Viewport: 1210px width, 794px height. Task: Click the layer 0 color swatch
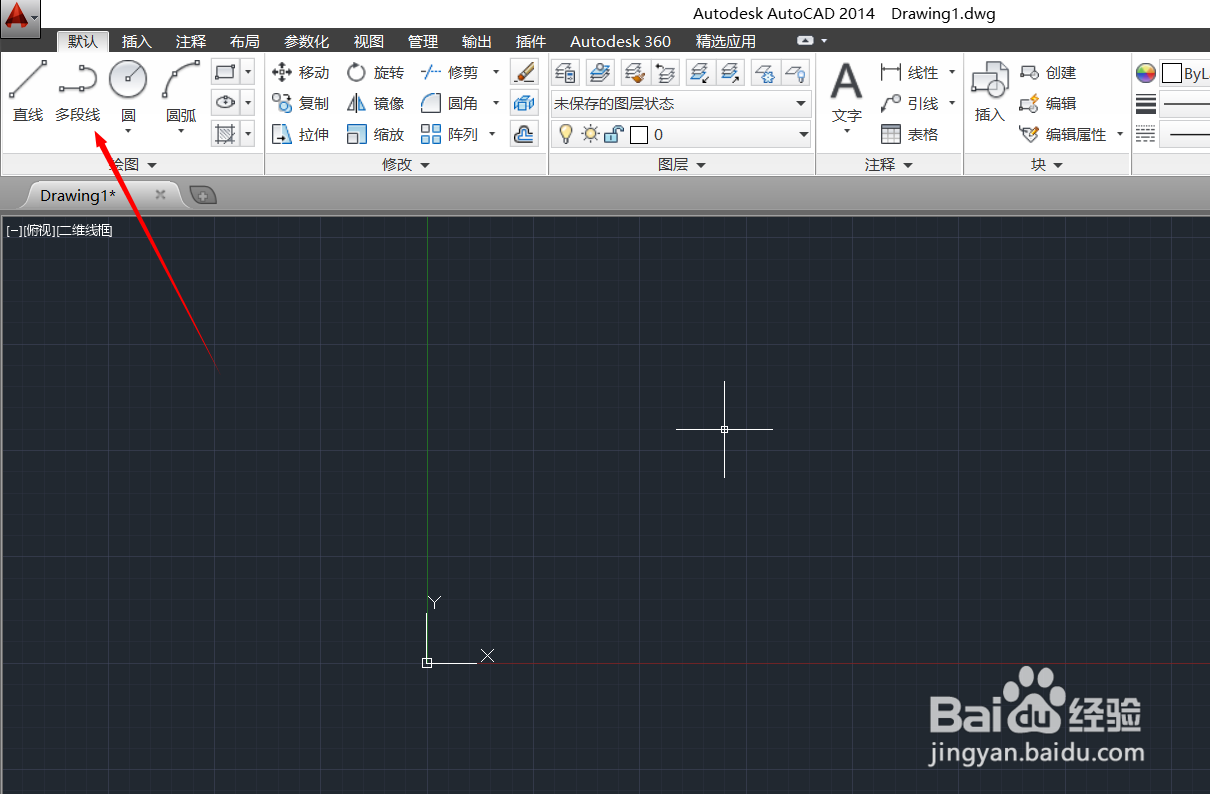[x=638, y=134]
